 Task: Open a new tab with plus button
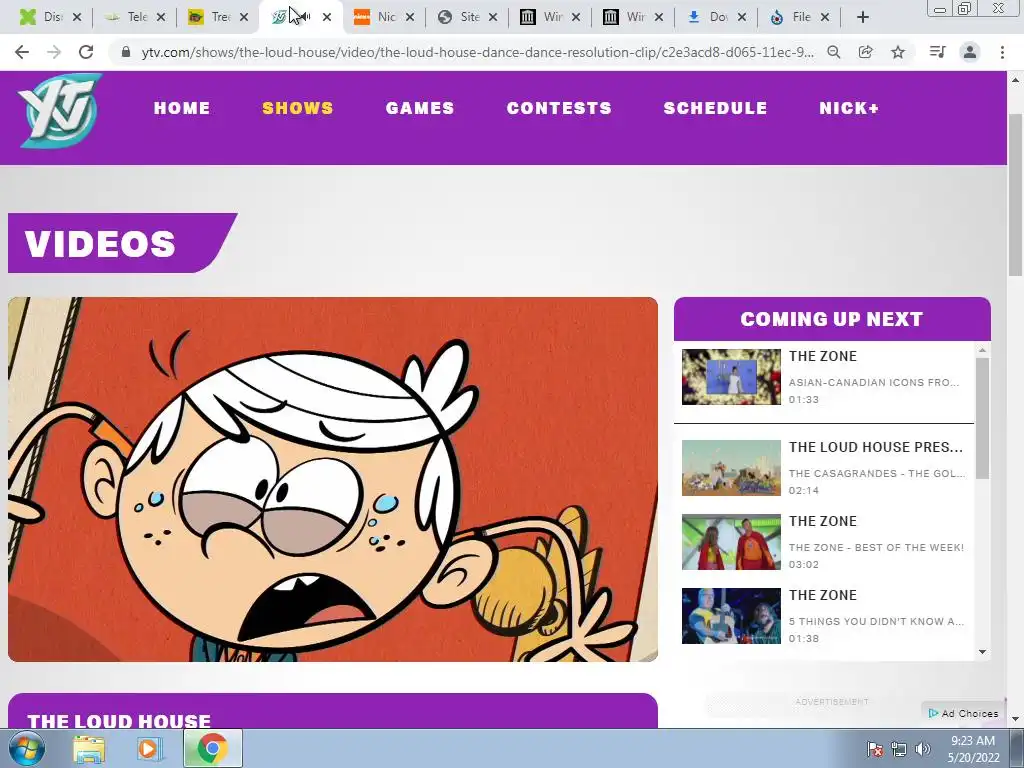(863, 17)
